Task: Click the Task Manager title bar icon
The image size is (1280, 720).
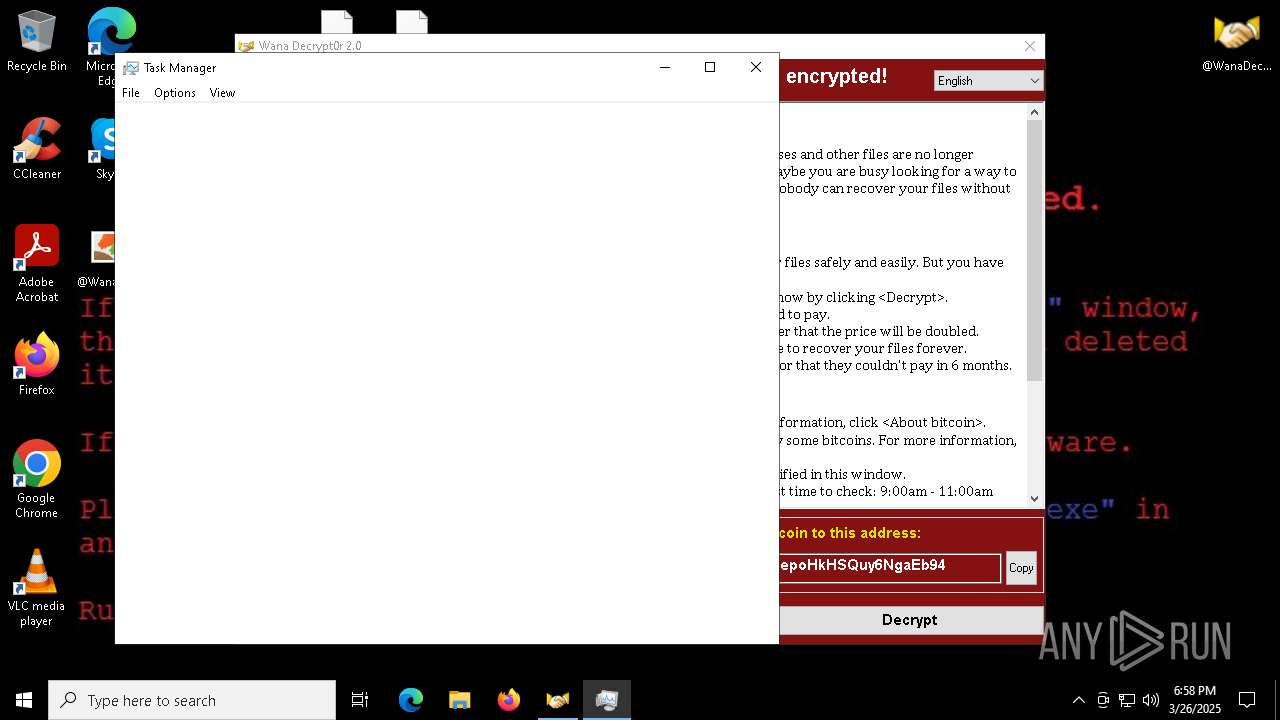Action: click(x=131, y=68)
